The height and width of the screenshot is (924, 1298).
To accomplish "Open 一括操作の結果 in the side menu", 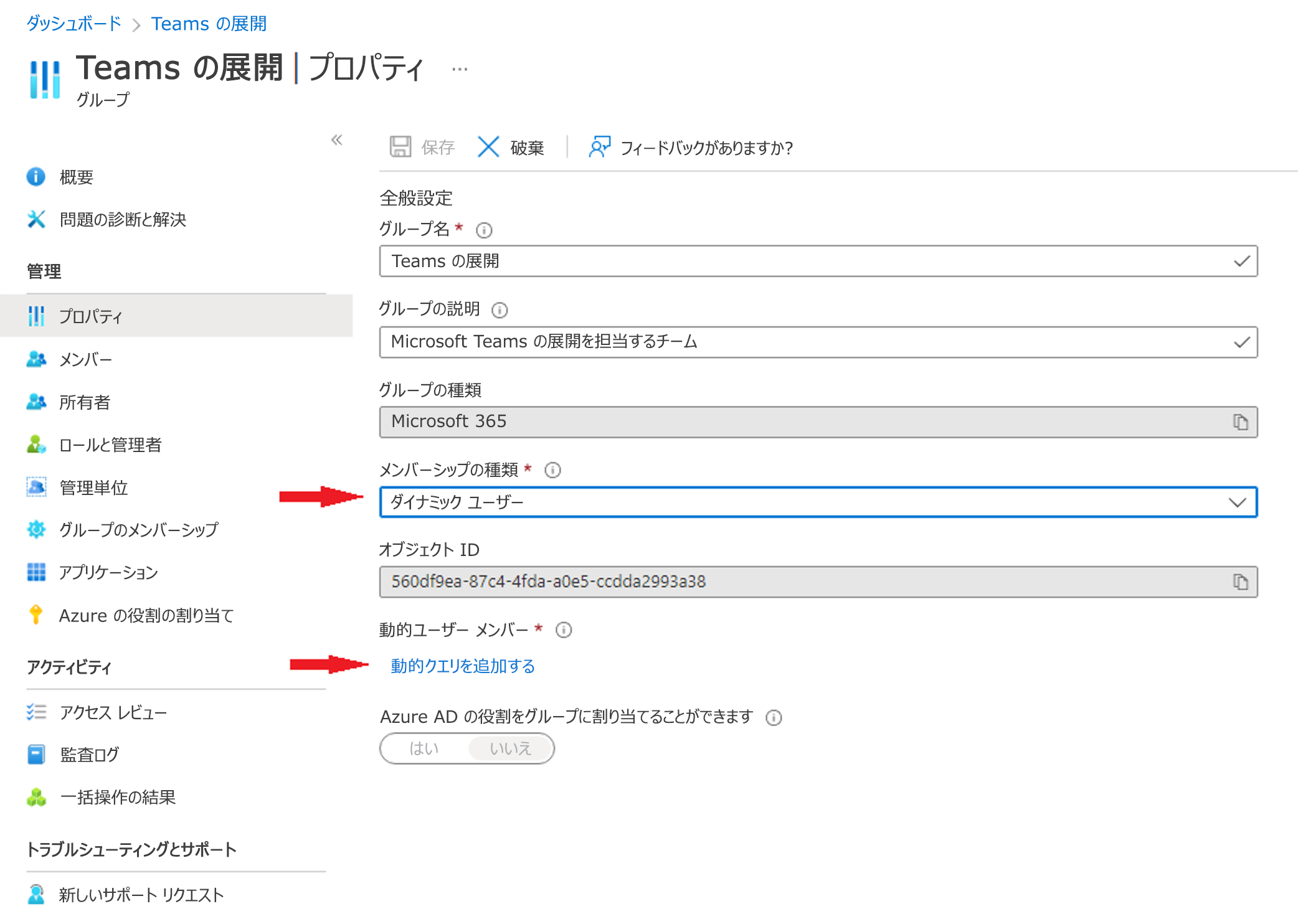I will pos(118,797).
